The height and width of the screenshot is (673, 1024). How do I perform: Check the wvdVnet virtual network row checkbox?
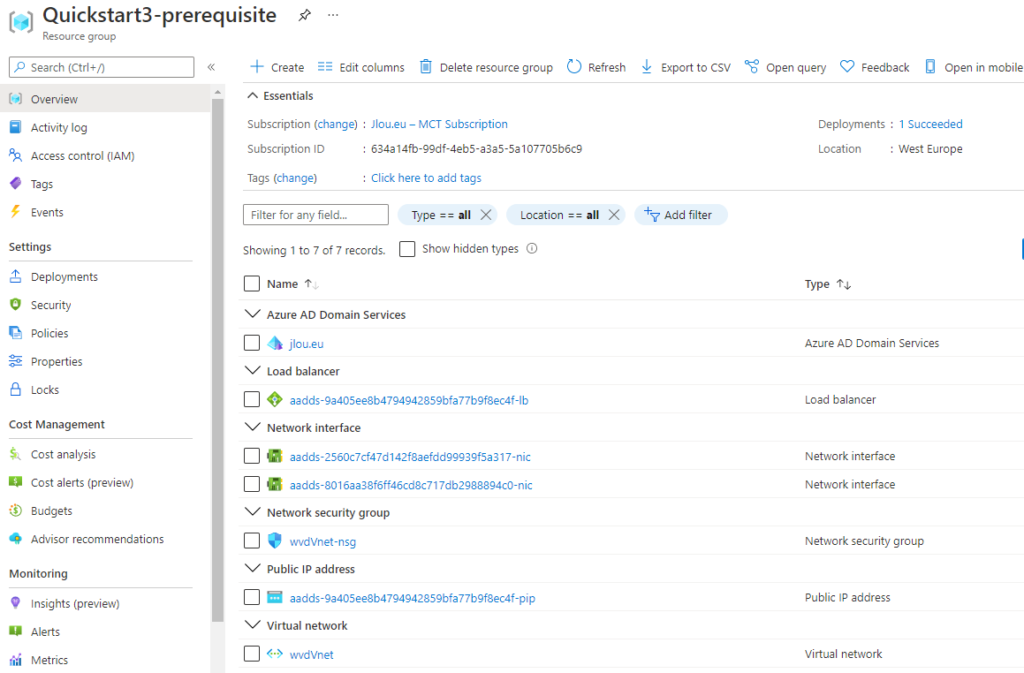point(251,653)
